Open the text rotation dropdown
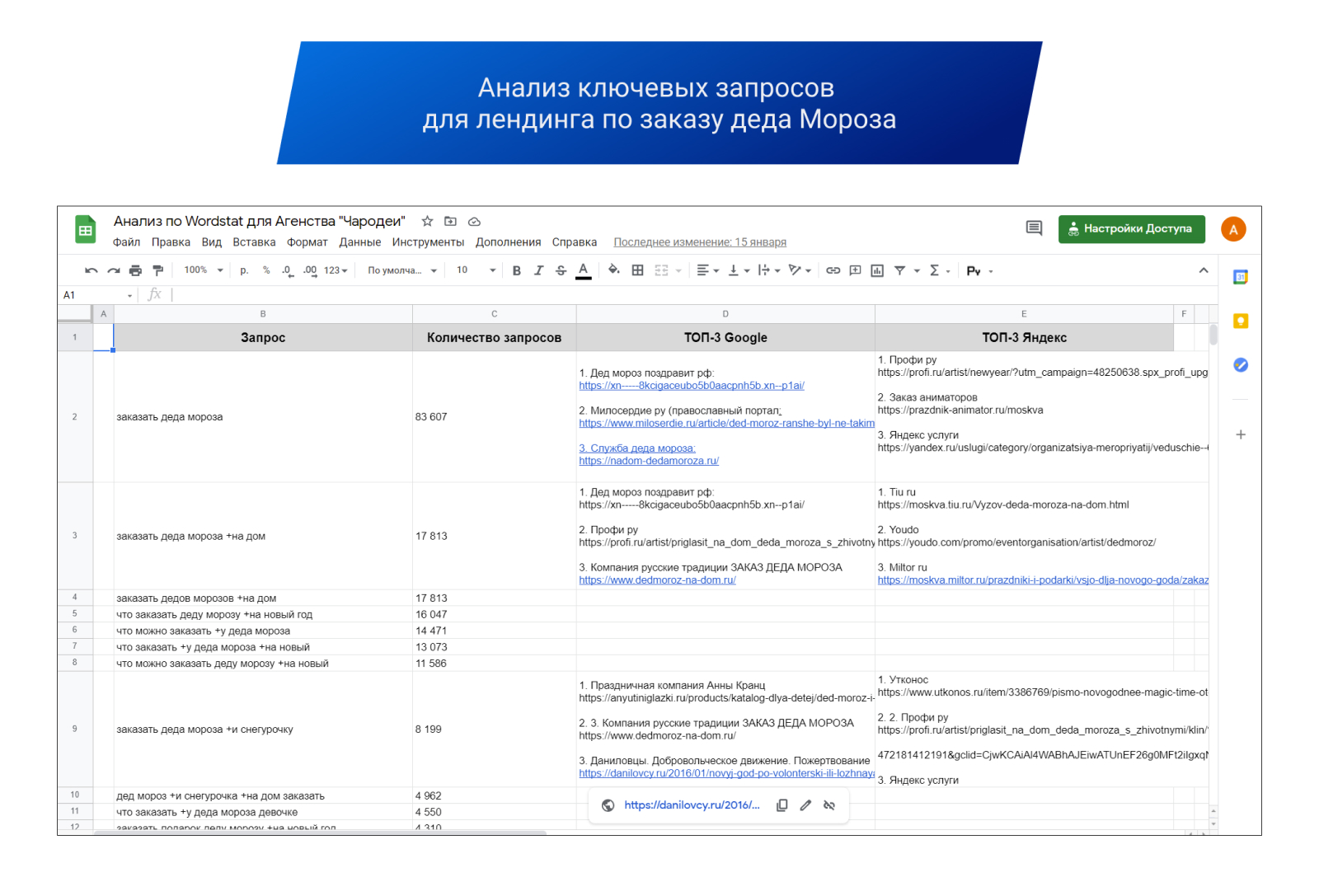Screen dimensions: 1319x896 pyautogui.click(x=800, y=270)
